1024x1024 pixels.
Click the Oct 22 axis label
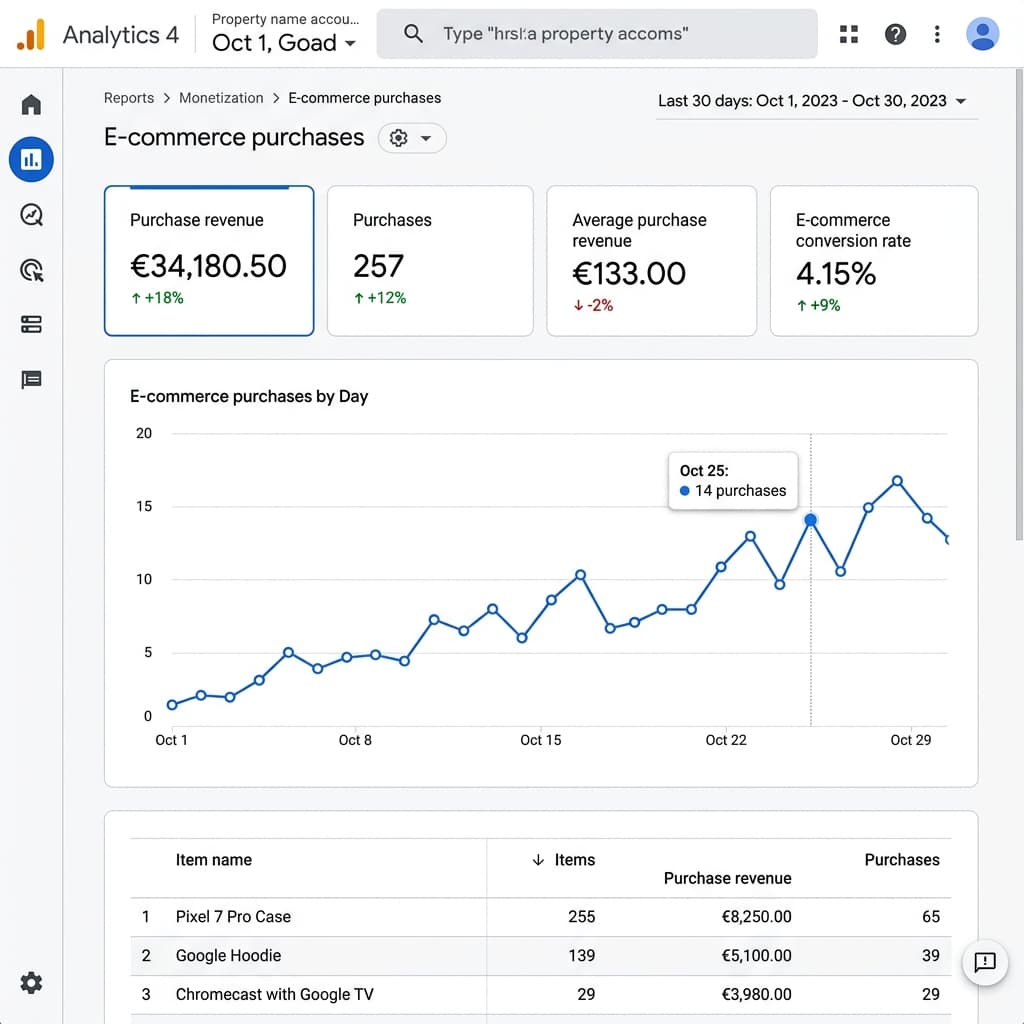pos(726,740)
